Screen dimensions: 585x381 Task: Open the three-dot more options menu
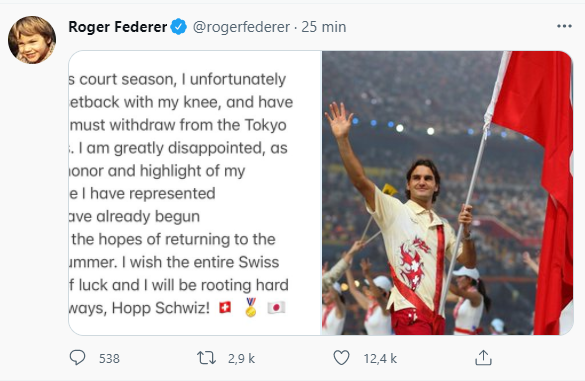[x=564, y=26]
